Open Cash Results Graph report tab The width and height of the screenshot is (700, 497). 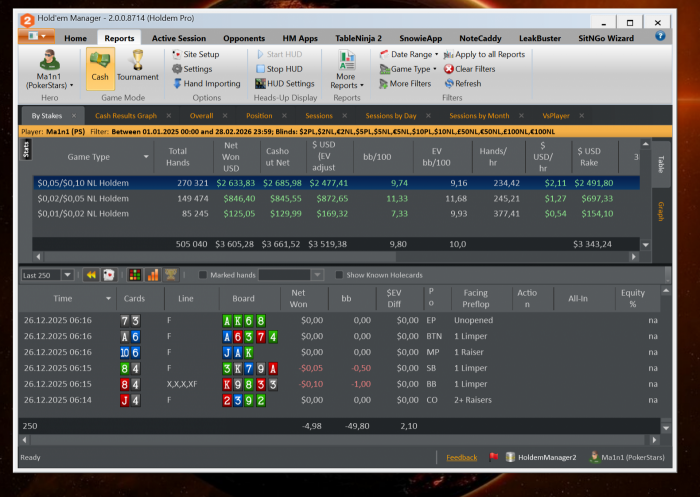point(126,116)
